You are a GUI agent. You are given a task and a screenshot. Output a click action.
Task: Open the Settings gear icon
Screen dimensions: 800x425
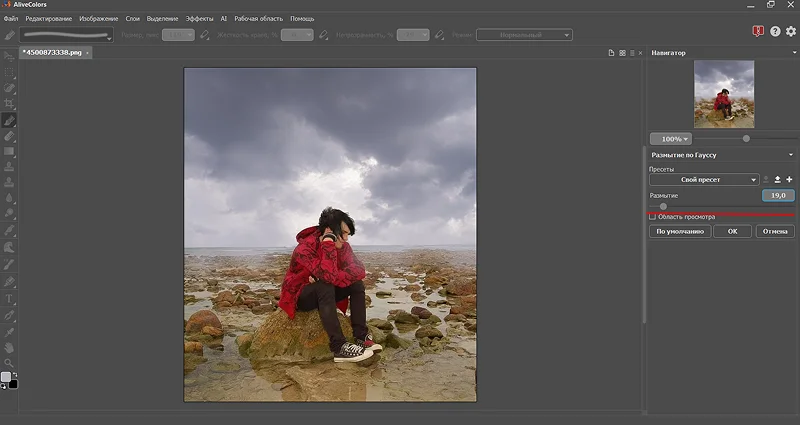pyautogui.click(x=791, y=32)
